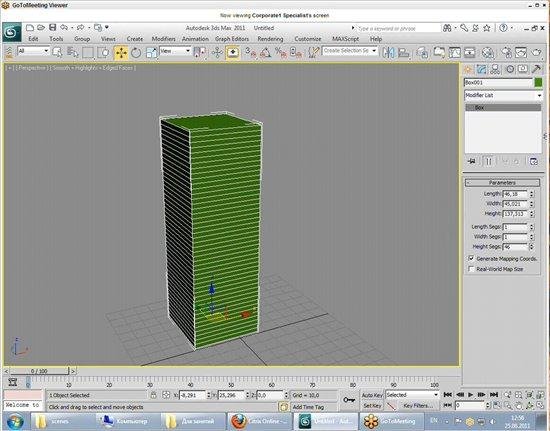Click Play Animation button
Viewport: 550px width, 431px height.
(471, 395)
